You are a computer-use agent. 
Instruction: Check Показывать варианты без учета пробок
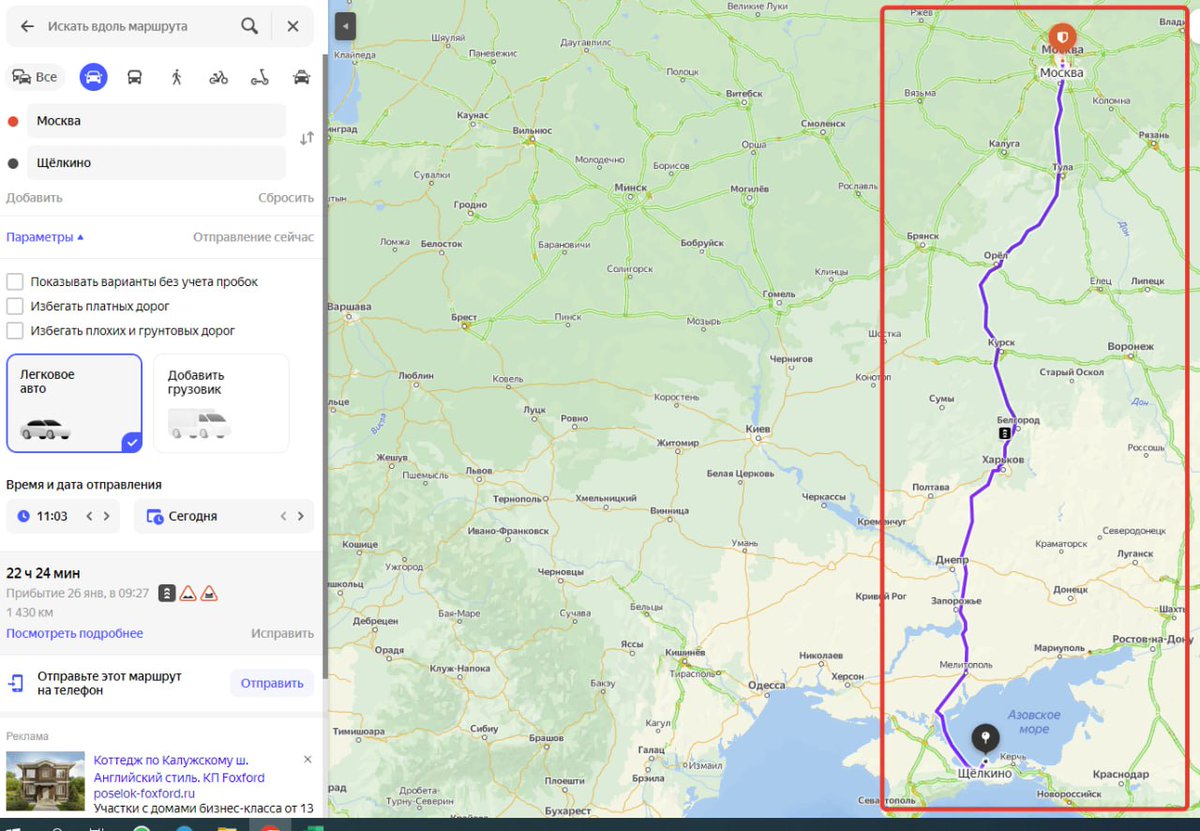[15, 281]
